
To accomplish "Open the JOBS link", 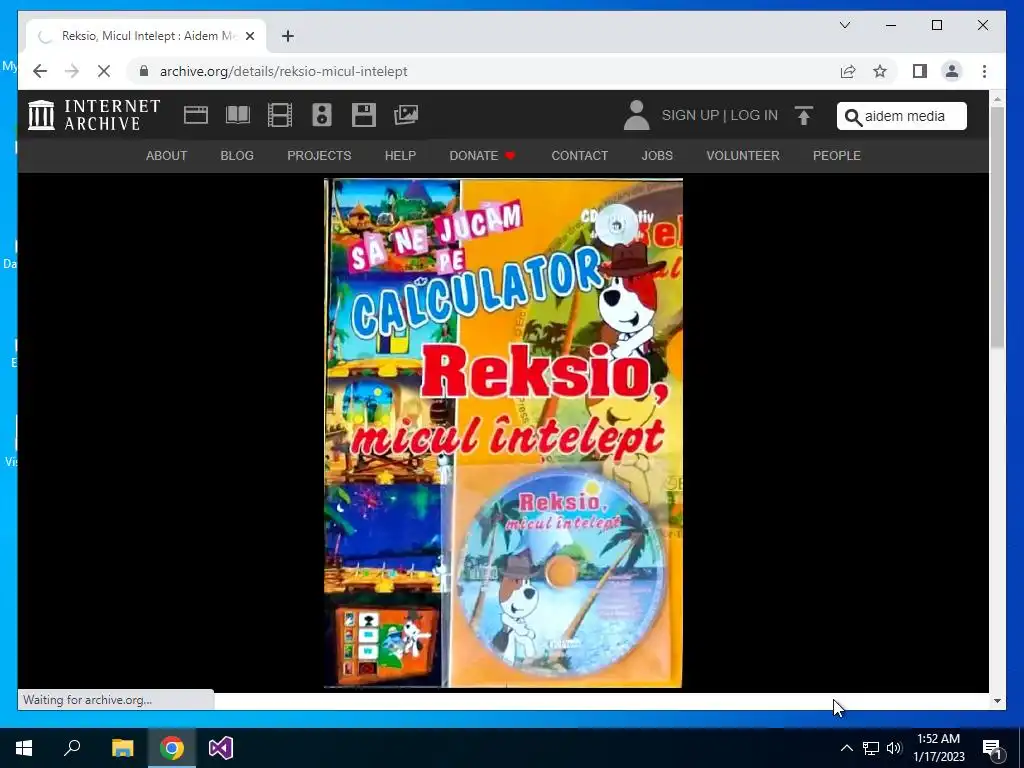I will [657, 155].
